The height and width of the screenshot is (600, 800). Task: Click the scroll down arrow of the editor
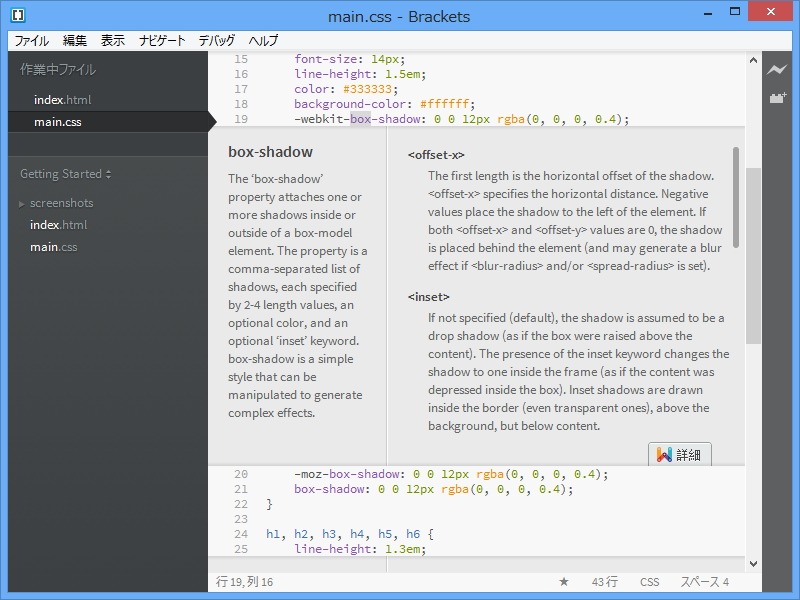pos(754,564)
